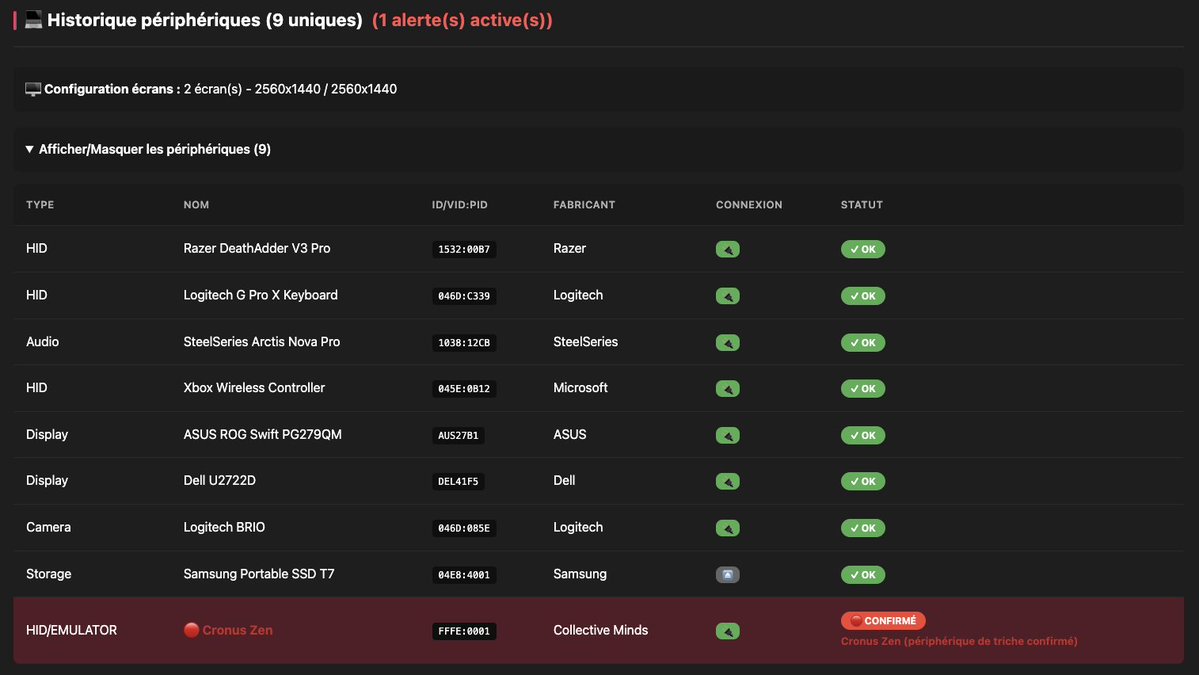1199x675 pixels.
Task: Click the red alert dot beside Cronus Zen name
Action: [191, 630]
